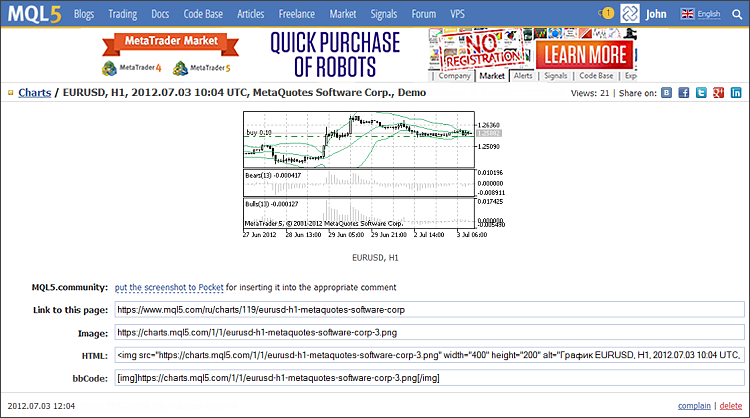Open Docs section
Viewport: 750px width, 418px height.
point(160,14)
